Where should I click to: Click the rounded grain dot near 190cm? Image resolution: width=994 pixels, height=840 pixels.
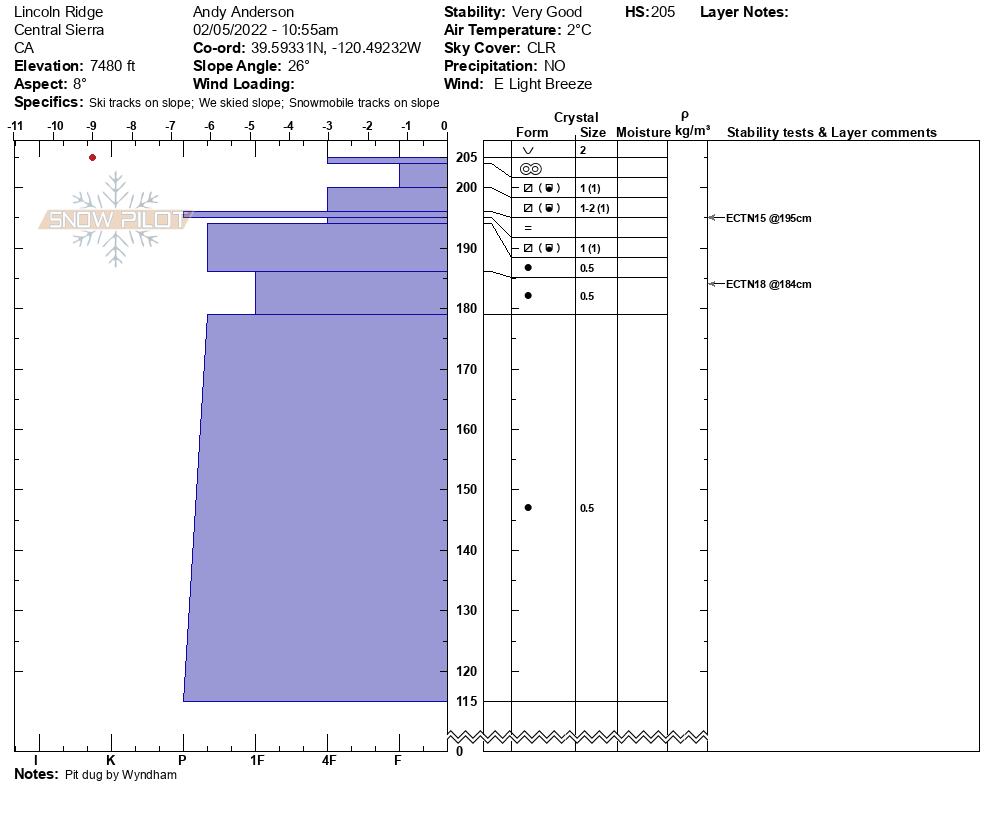click(528, 268)
